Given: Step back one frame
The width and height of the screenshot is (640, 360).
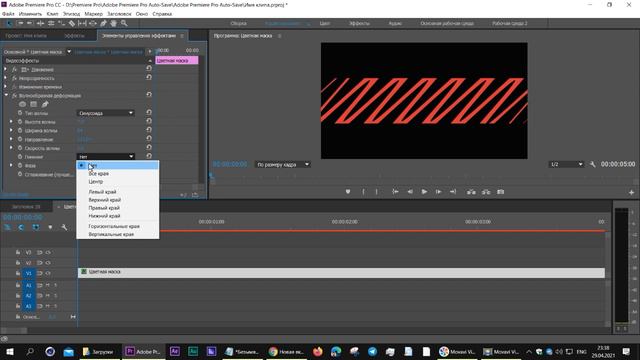Looking at the screenshot, I should (x=410, y=192).
